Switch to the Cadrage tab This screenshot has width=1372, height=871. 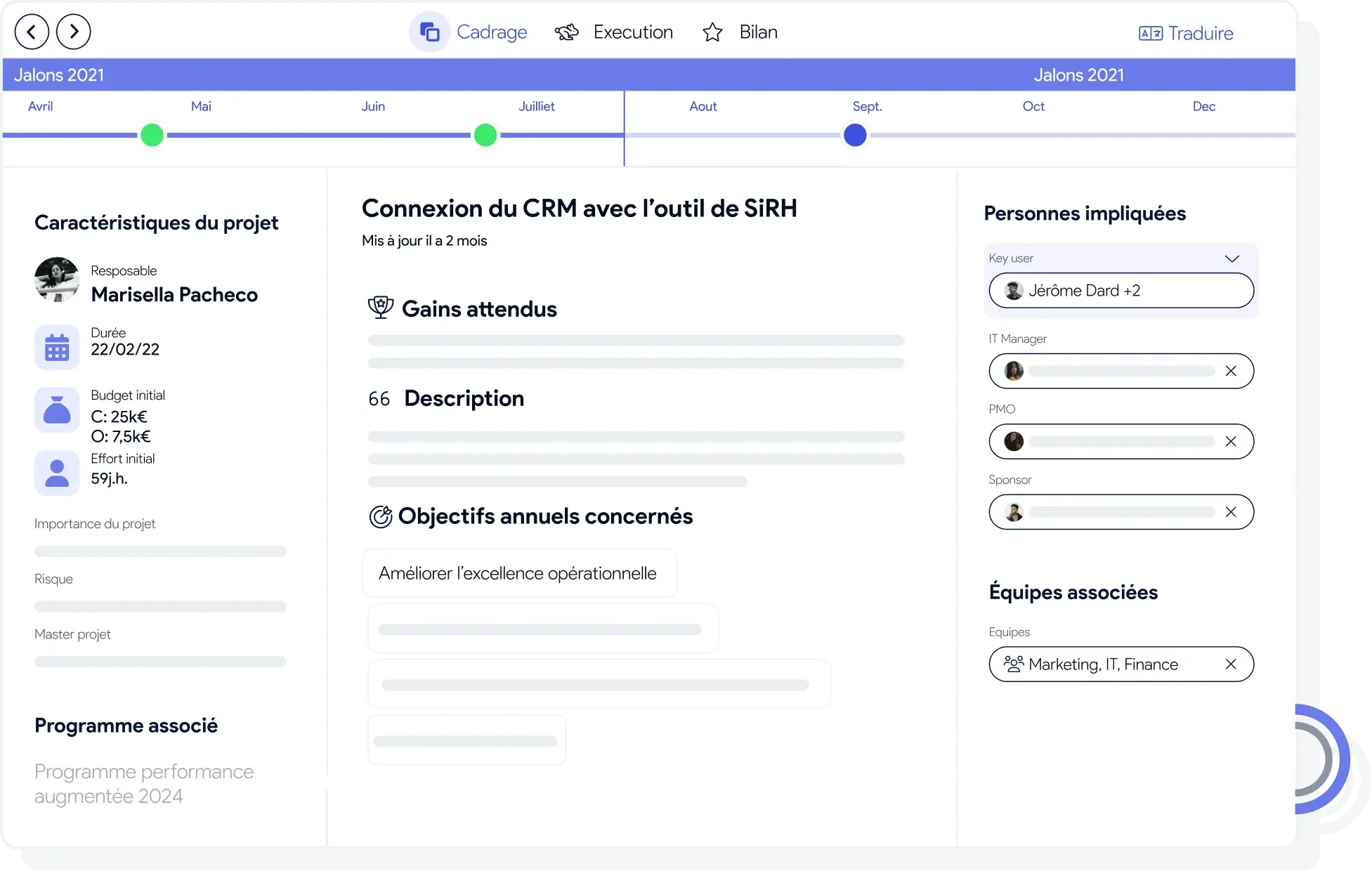pos(469,32)
